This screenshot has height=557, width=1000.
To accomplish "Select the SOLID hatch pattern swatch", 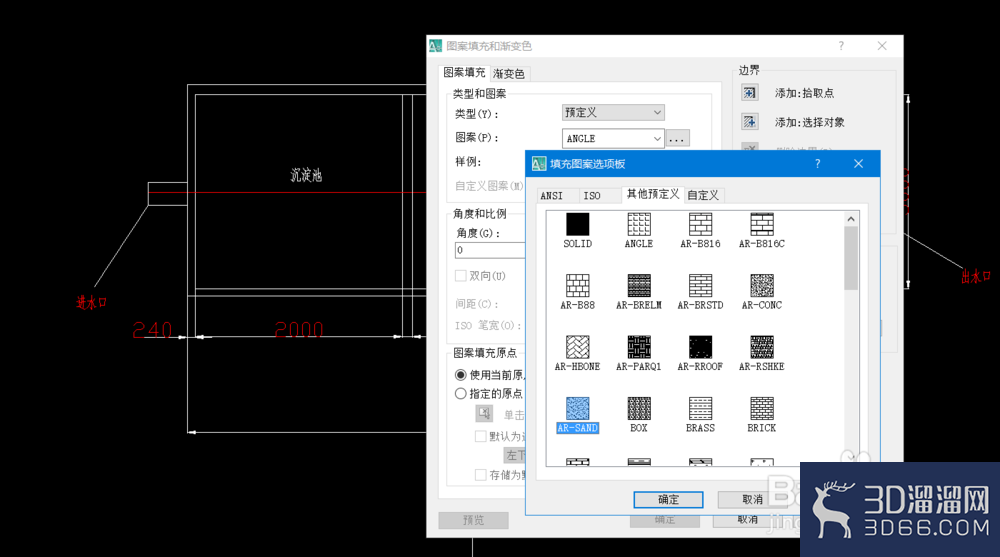I will coord(577,224).
